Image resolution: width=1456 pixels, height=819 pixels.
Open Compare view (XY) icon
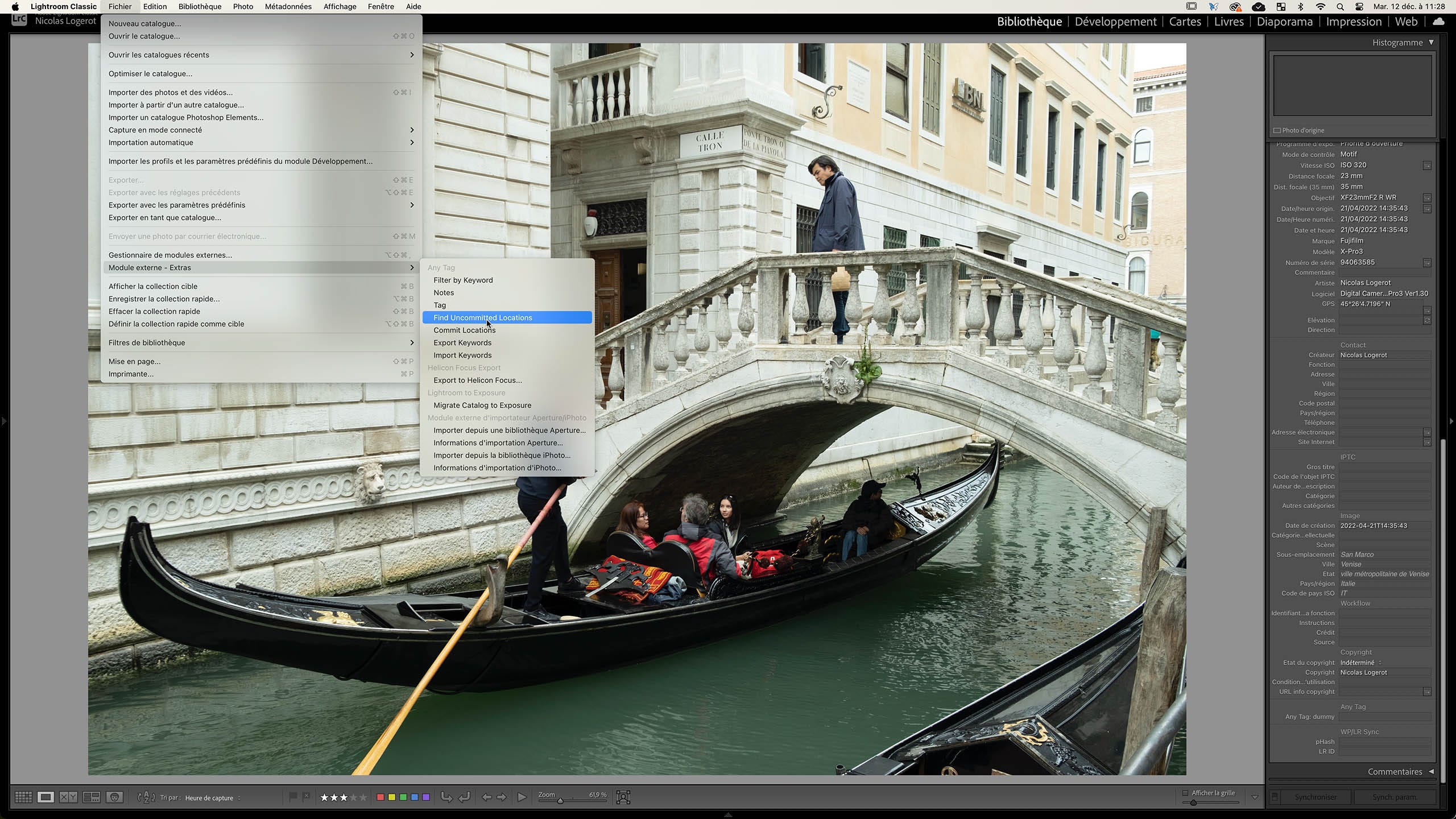(x=68, y=797)
